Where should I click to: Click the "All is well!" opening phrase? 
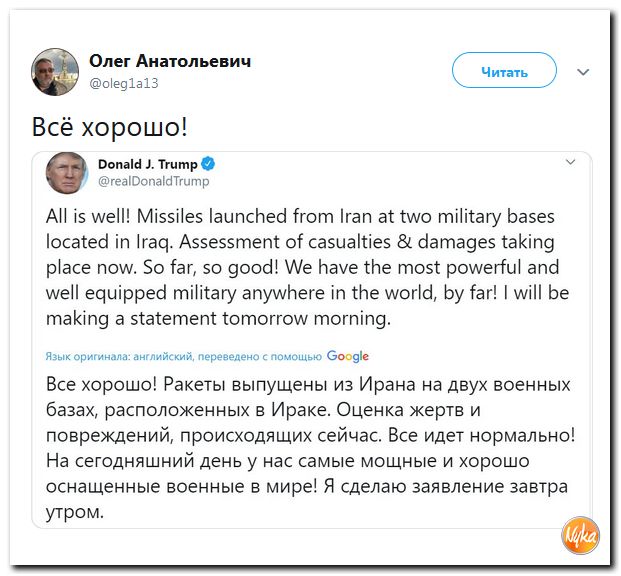91,216
